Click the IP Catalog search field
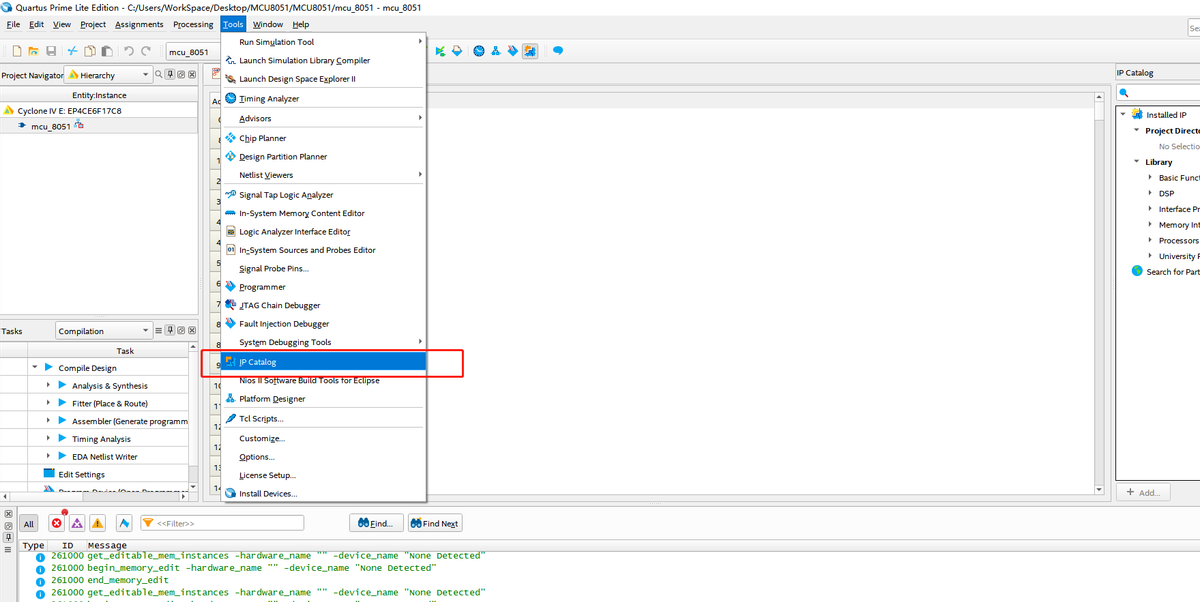Screen dimensions: 1200x602 point(1160,93)
